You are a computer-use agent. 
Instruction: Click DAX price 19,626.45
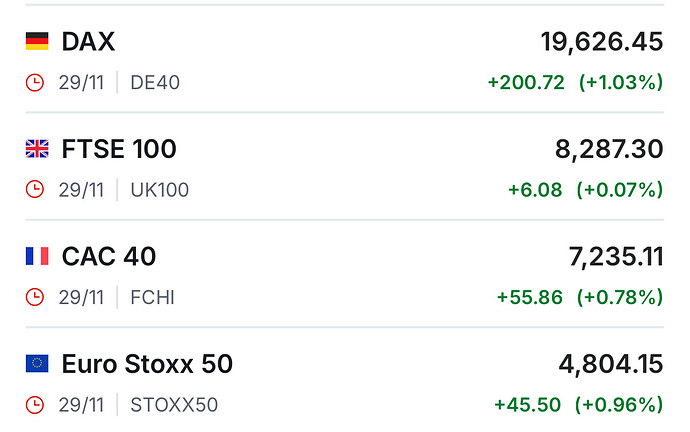click(x=601, y=41)
